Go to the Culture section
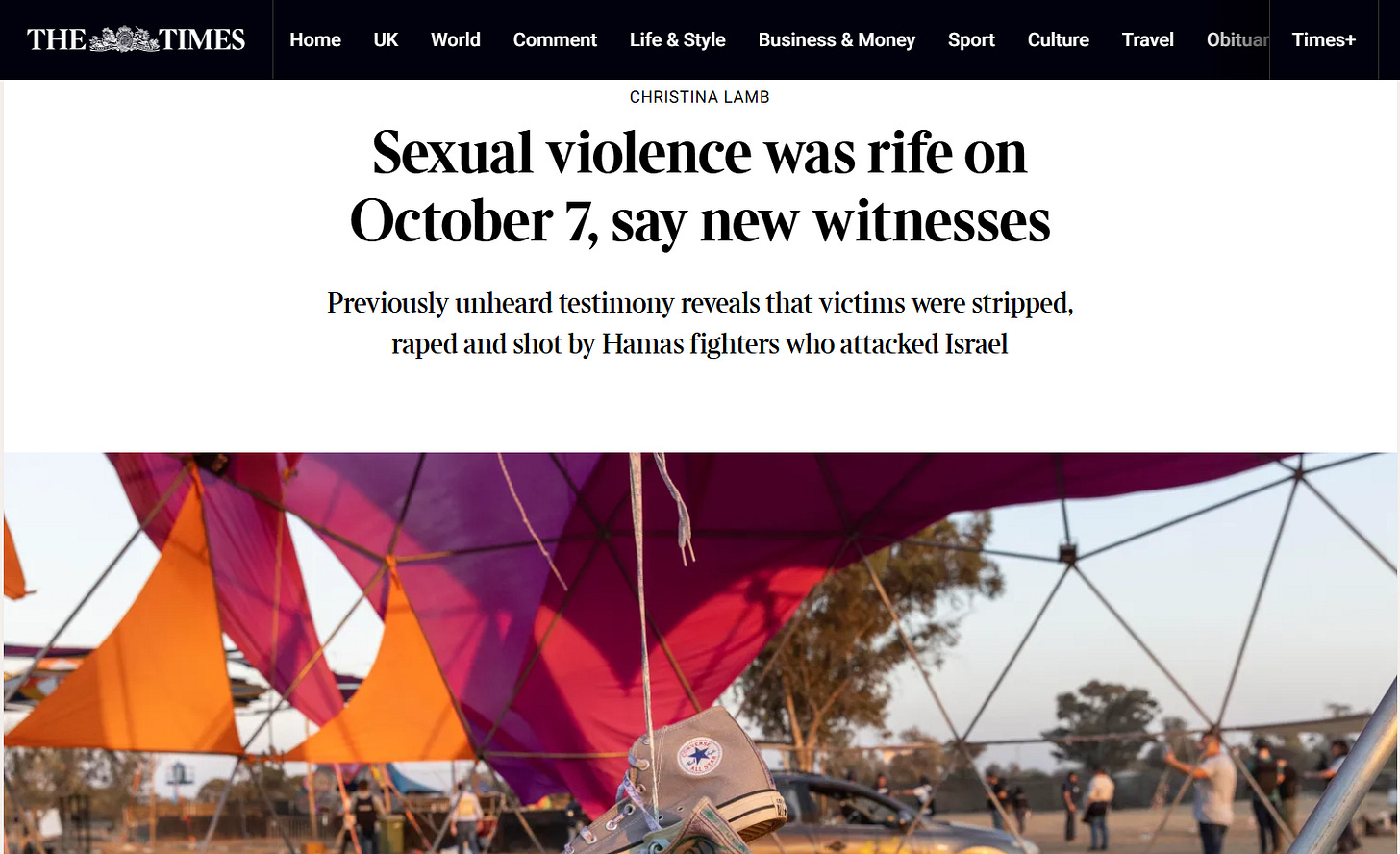This screenshot has height=854, width=1400. 1059,39
